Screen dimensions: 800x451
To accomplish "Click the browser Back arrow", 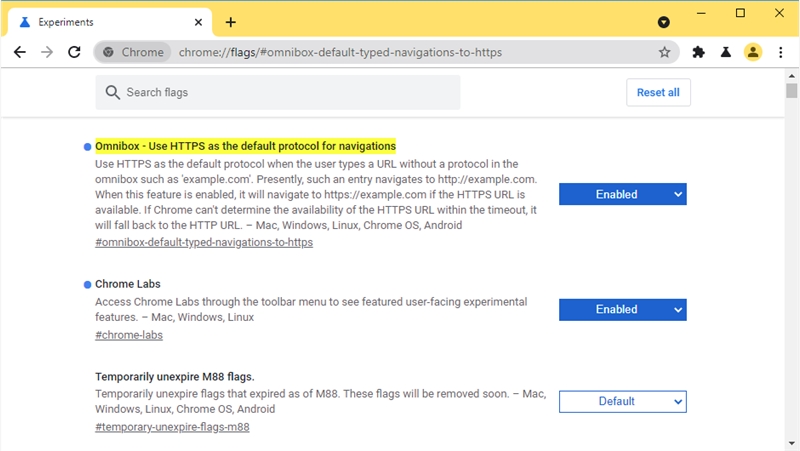I will [x=19, y=52].
